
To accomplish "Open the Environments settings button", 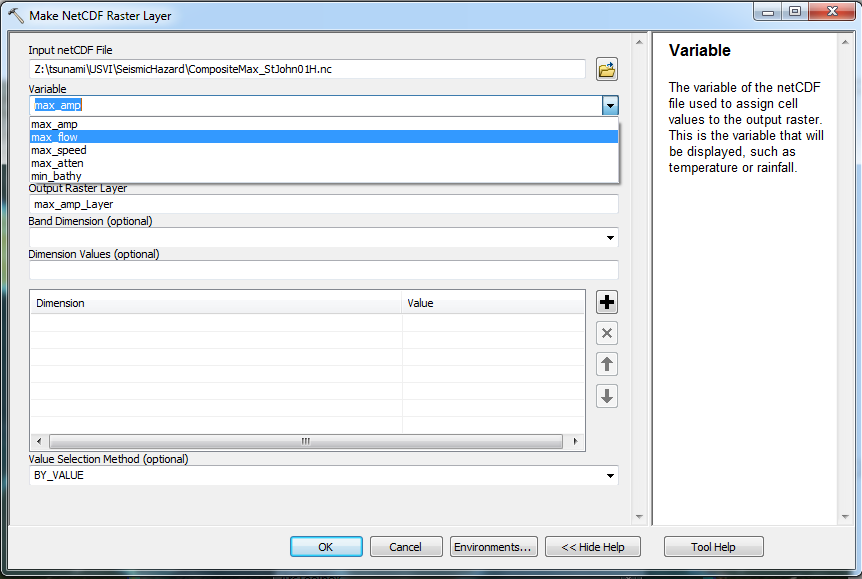I will tap(494, 547).
